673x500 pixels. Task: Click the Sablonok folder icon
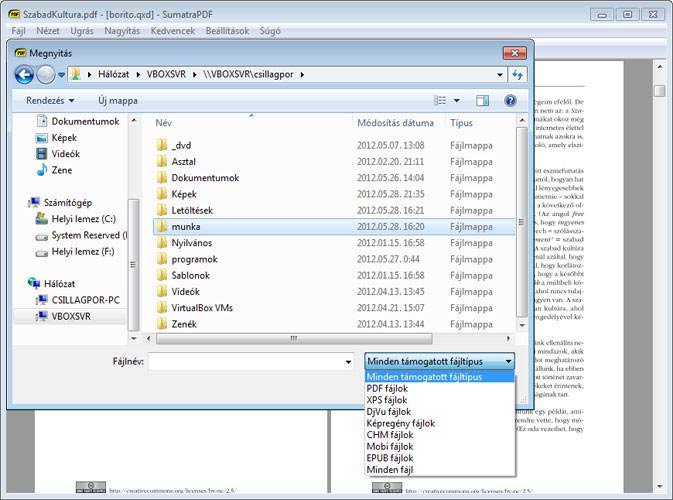pyautogui.click(x=162, y=275)
